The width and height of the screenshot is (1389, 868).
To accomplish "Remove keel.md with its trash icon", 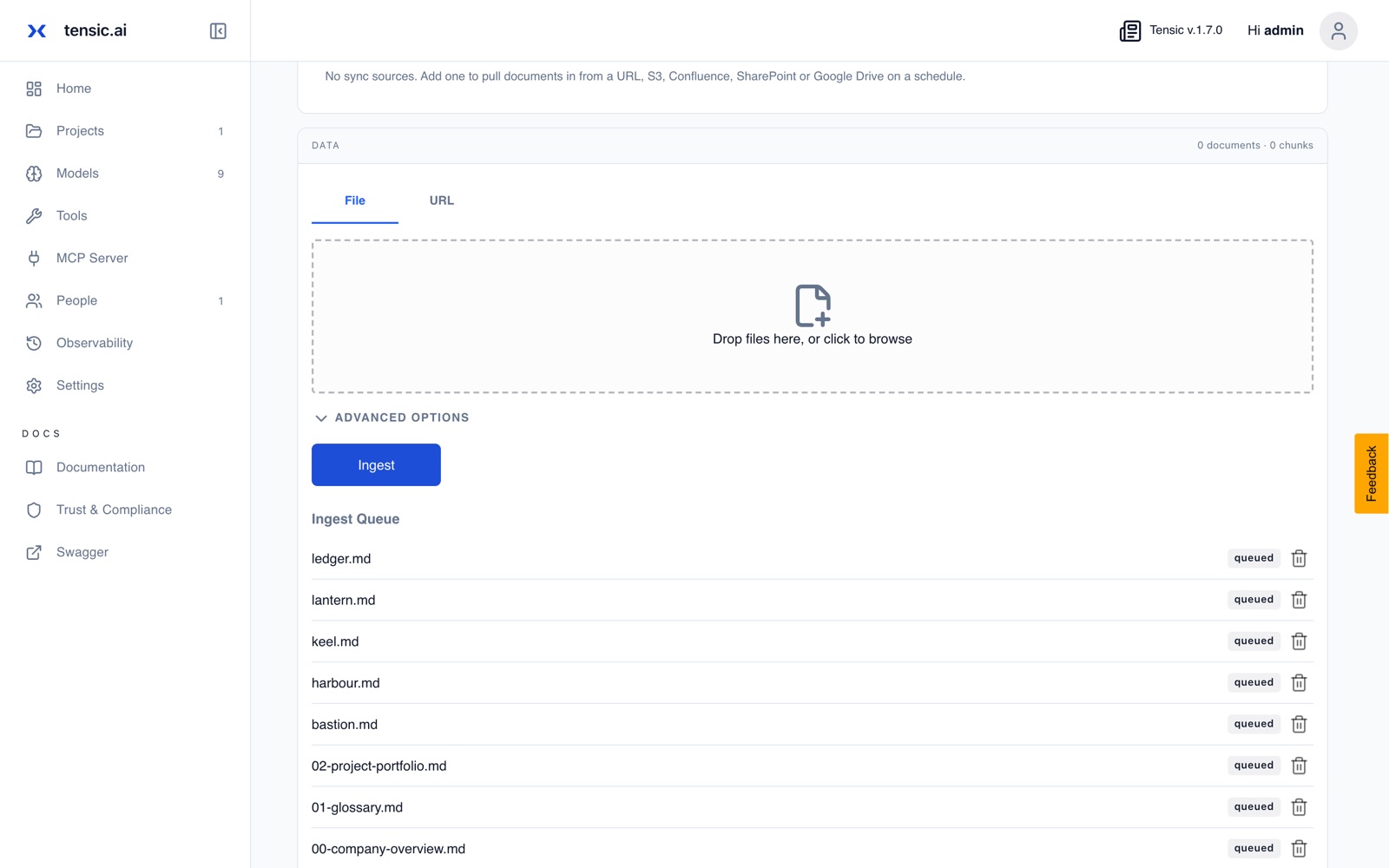I will (1299, 641).
